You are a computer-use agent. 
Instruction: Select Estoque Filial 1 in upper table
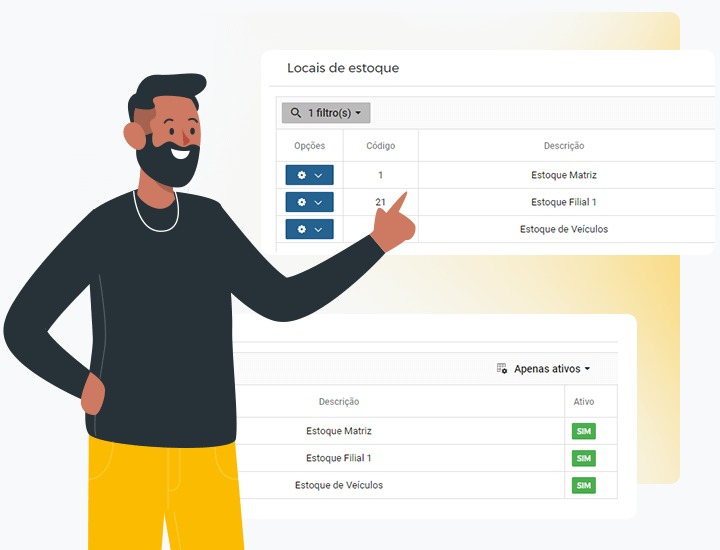(564, 202)
